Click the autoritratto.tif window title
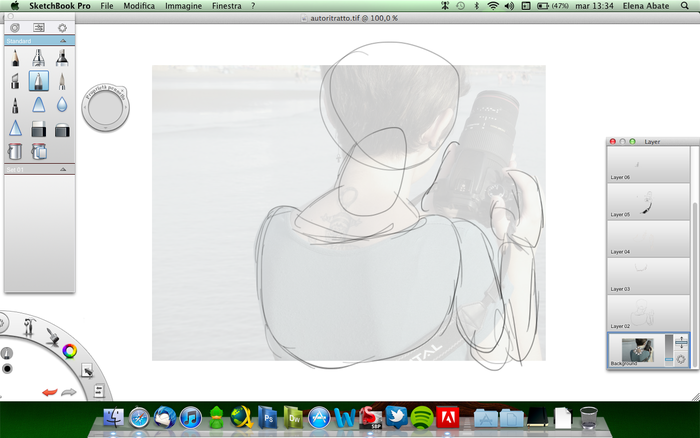The width and height of the screenshot is (700, 438). click(354, 18)
